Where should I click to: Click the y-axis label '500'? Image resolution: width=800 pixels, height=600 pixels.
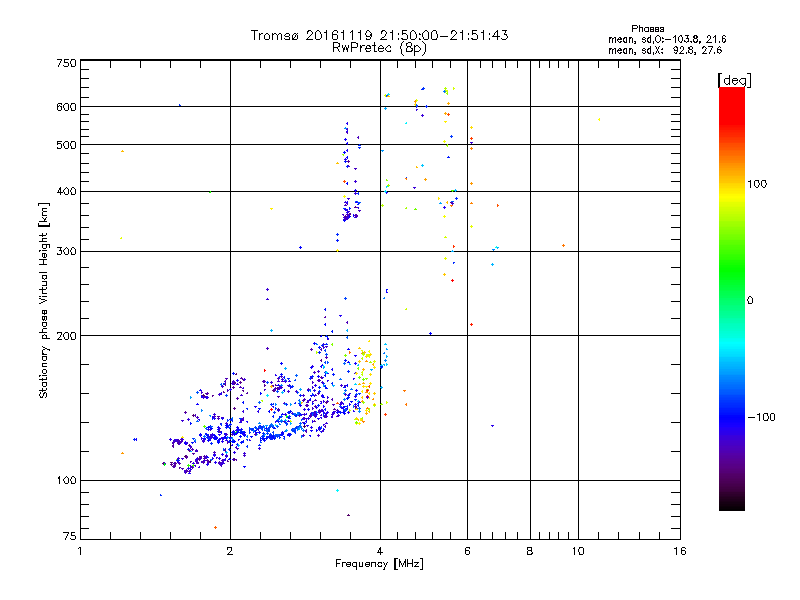click(x=66, y=145)
